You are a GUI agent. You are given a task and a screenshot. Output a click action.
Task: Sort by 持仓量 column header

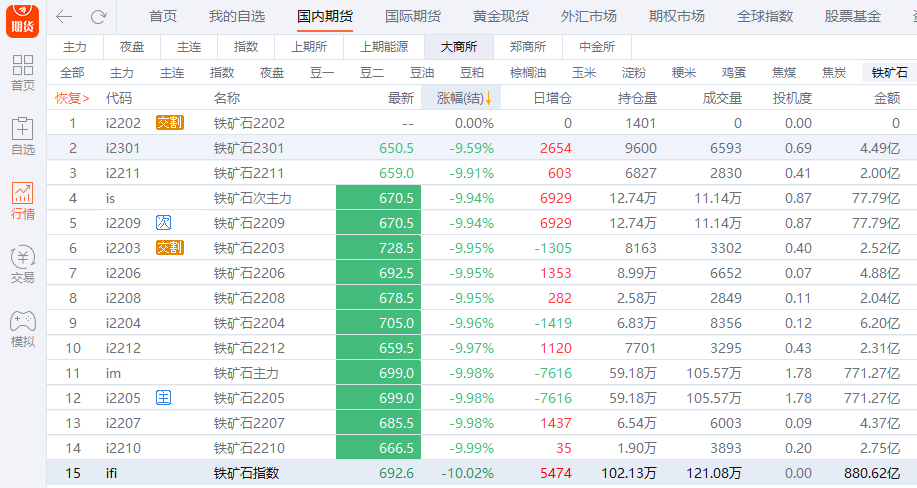(637, 98)
